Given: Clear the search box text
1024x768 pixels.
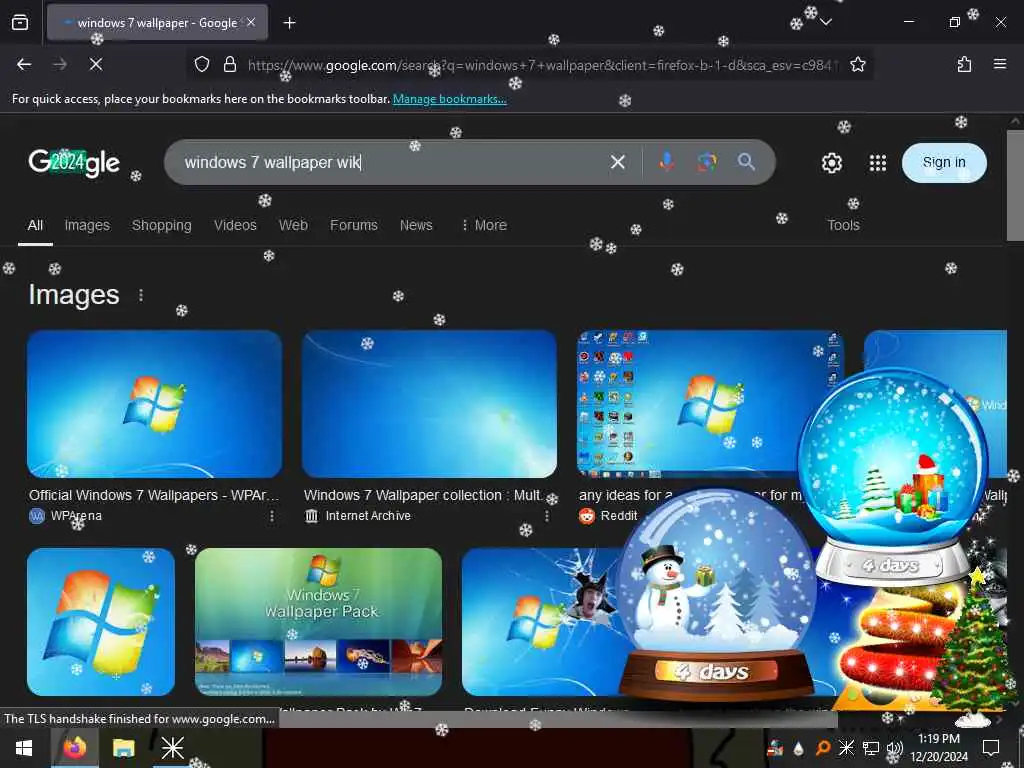Looking at the screenshot, I should click(x=617, y=162).
